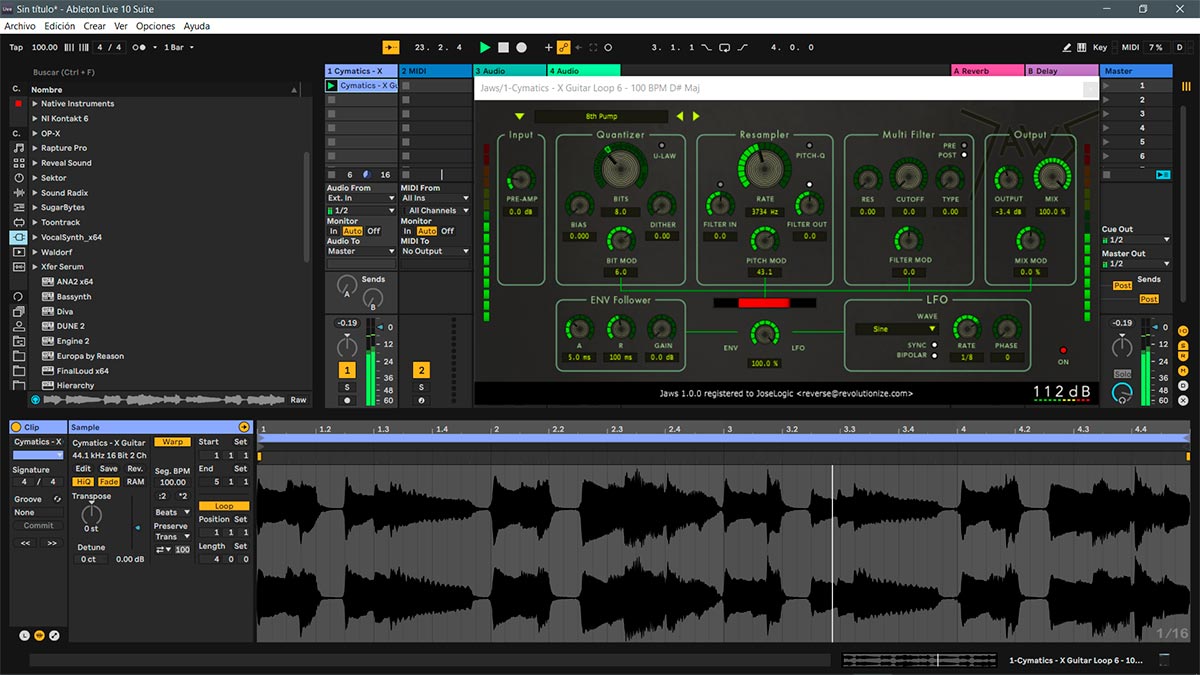The height and width of the screenshot is (675, 1200).
Task: Click the Show Launch box L icon
Action: pos(25,635)
